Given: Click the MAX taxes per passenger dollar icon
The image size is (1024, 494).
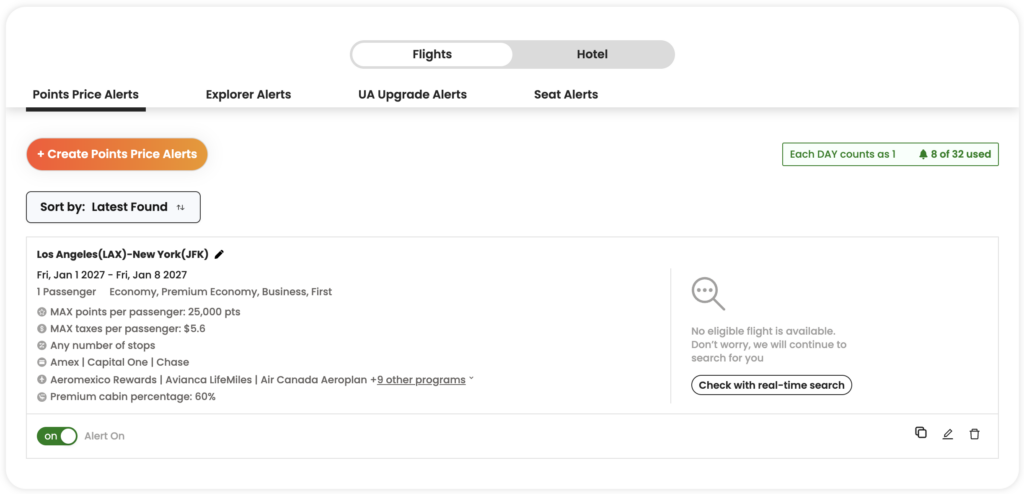Looking at the screenshot, I should tap(42, 329).
